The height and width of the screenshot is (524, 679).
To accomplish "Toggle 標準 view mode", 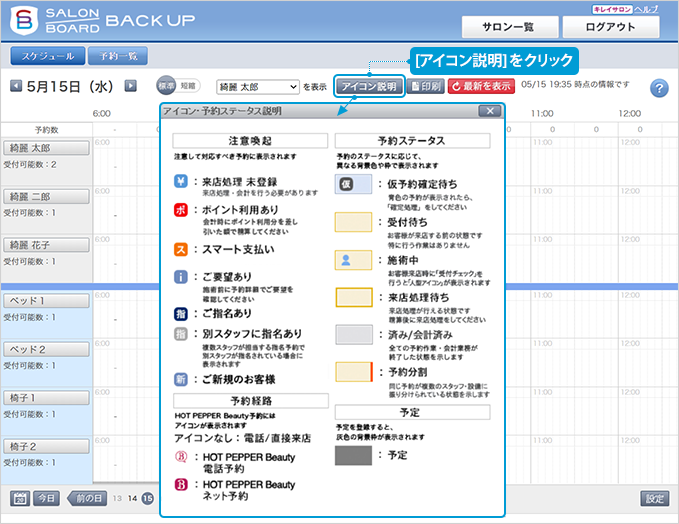I will 166,86.
